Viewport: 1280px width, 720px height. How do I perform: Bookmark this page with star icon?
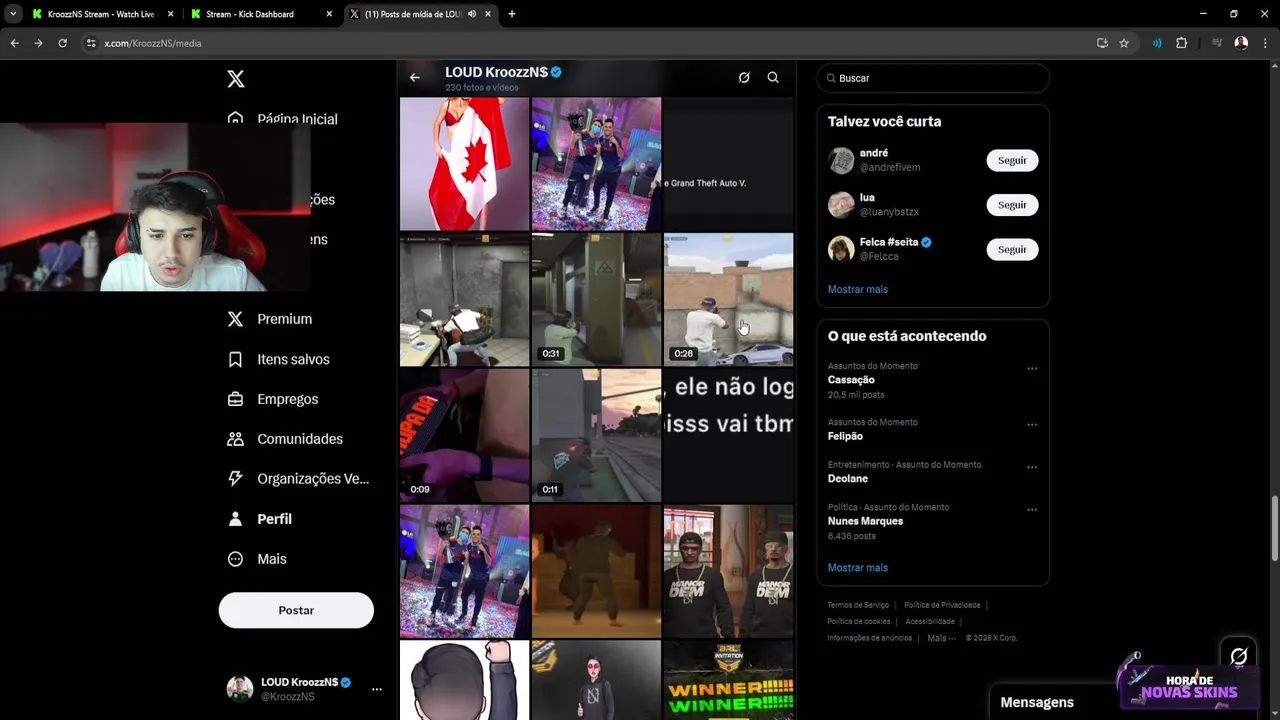coord(1124,43)
